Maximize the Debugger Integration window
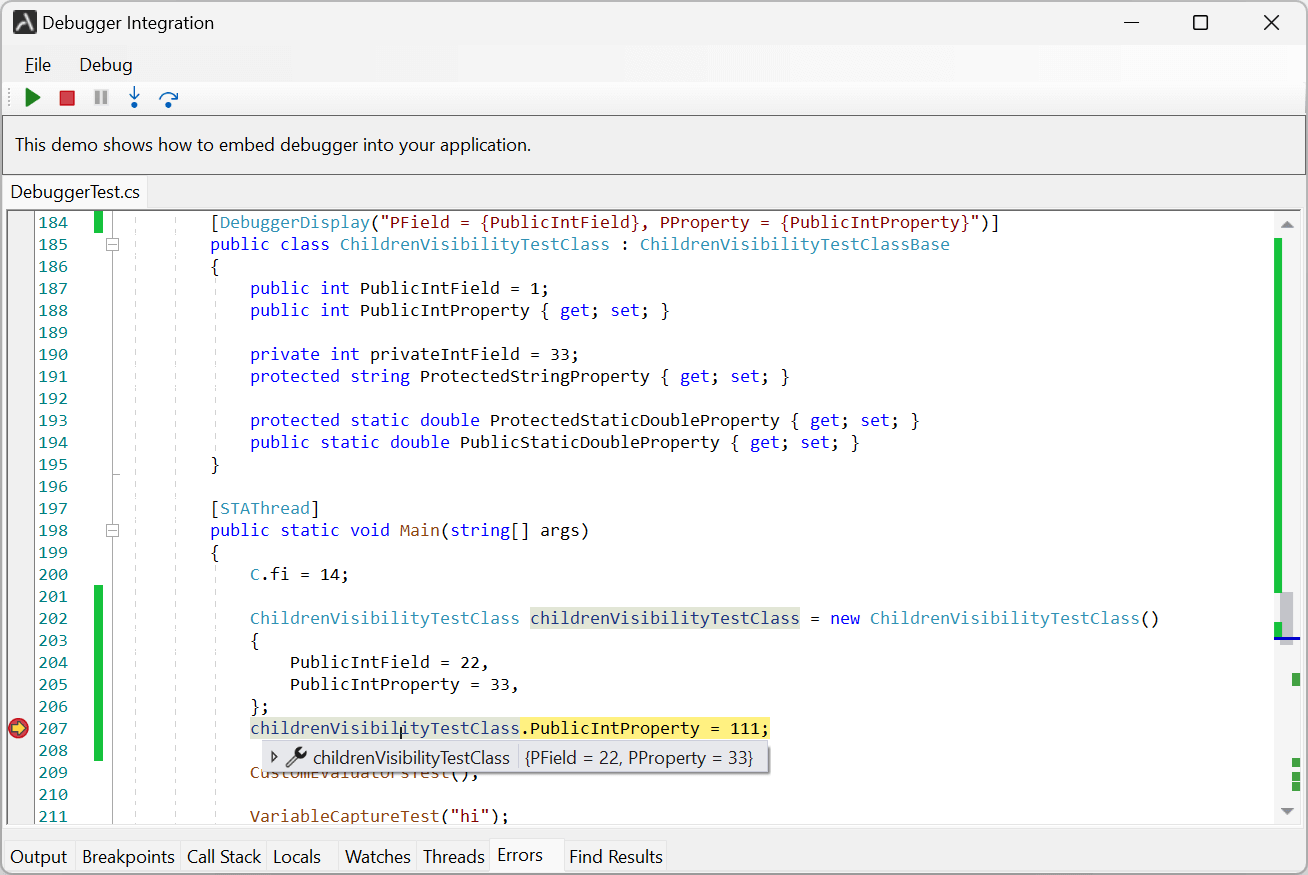The width and height of the screenshot is (1308, 875). [1201, 22]
